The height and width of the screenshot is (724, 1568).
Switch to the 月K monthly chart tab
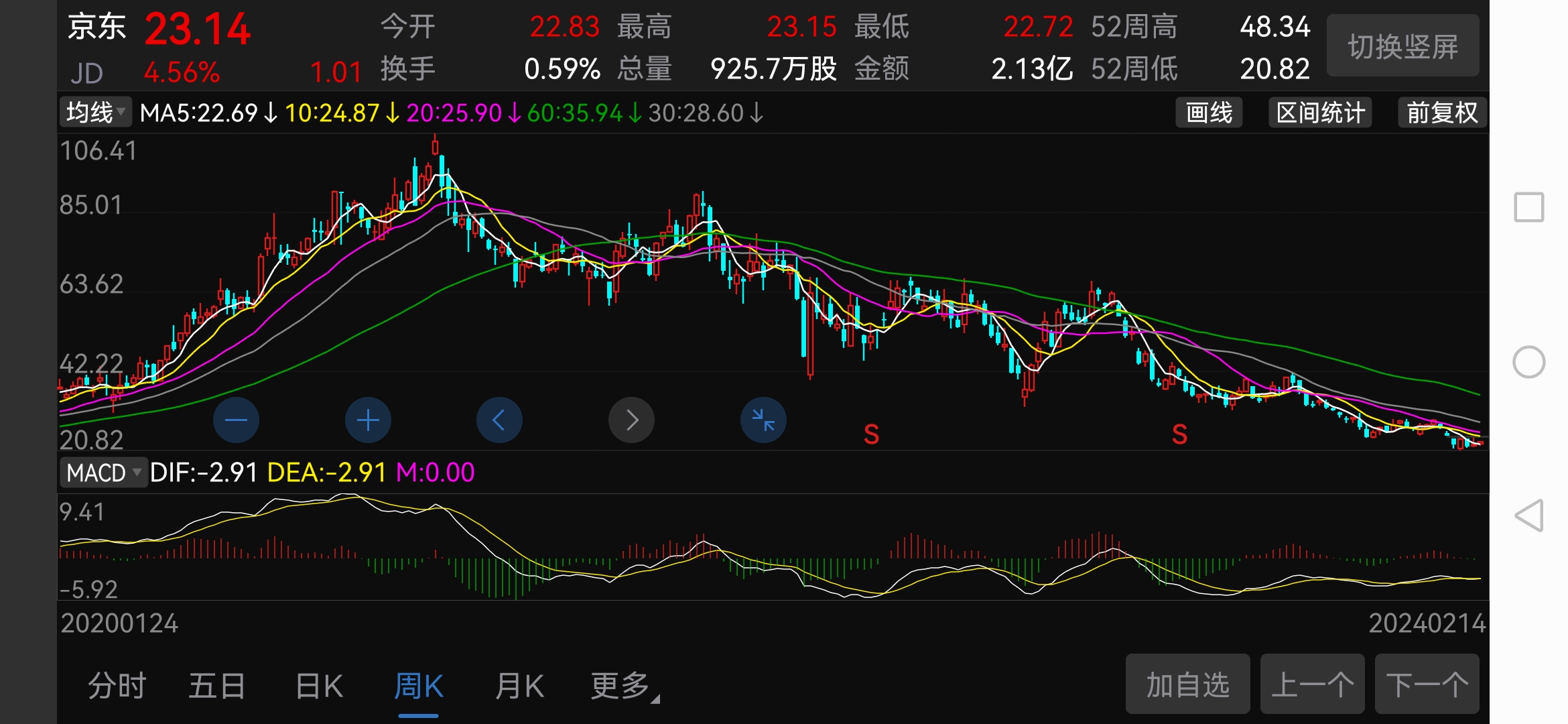pos(519,684)
